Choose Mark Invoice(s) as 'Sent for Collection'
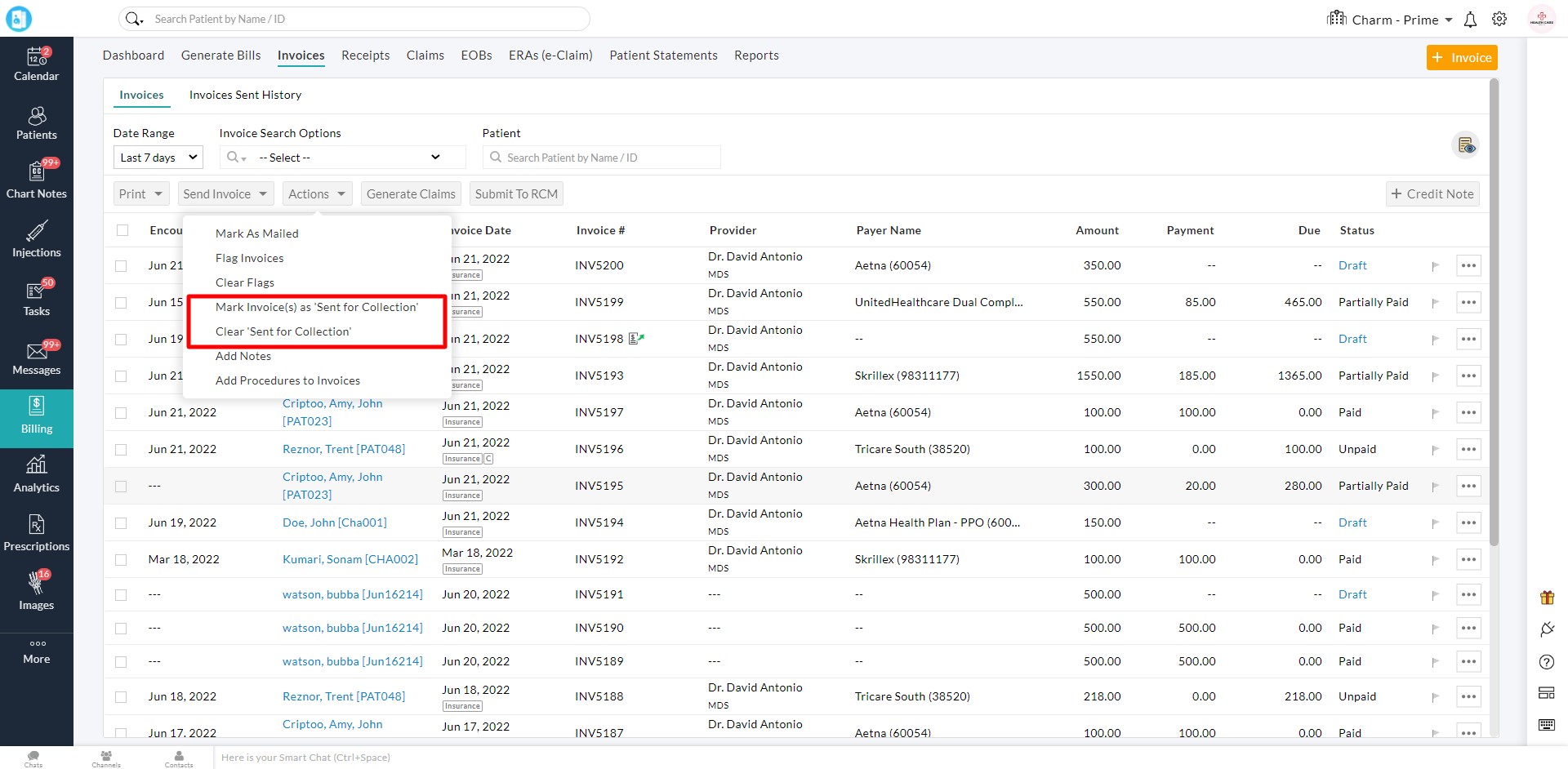The image size is (1568, 769). pyautogui.click(x=316, y=307)
